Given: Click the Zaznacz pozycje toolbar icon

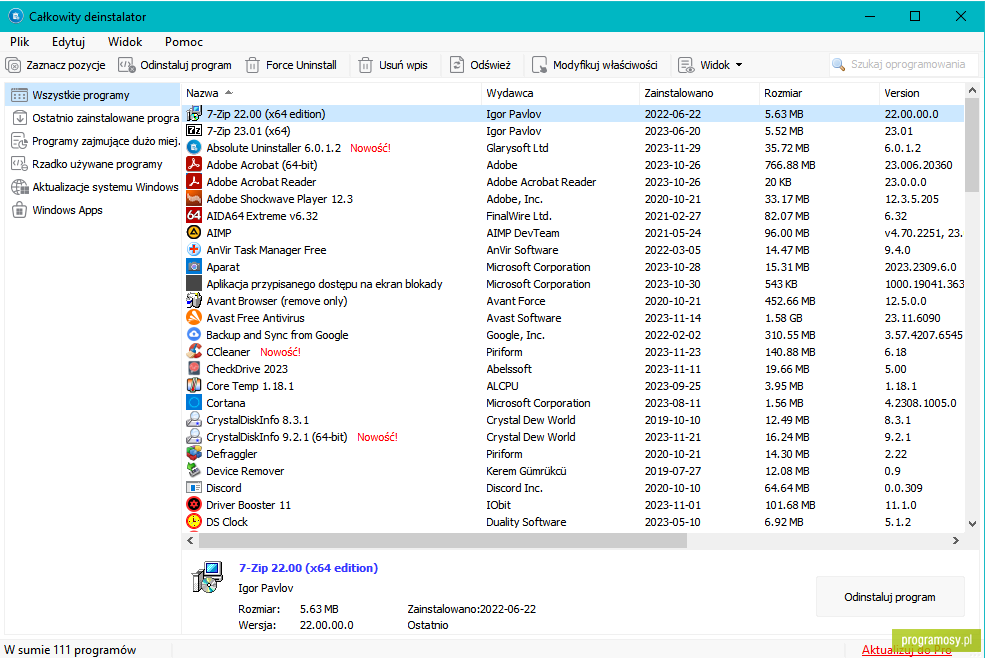Looking at the screenshot, I should [13, 65].
